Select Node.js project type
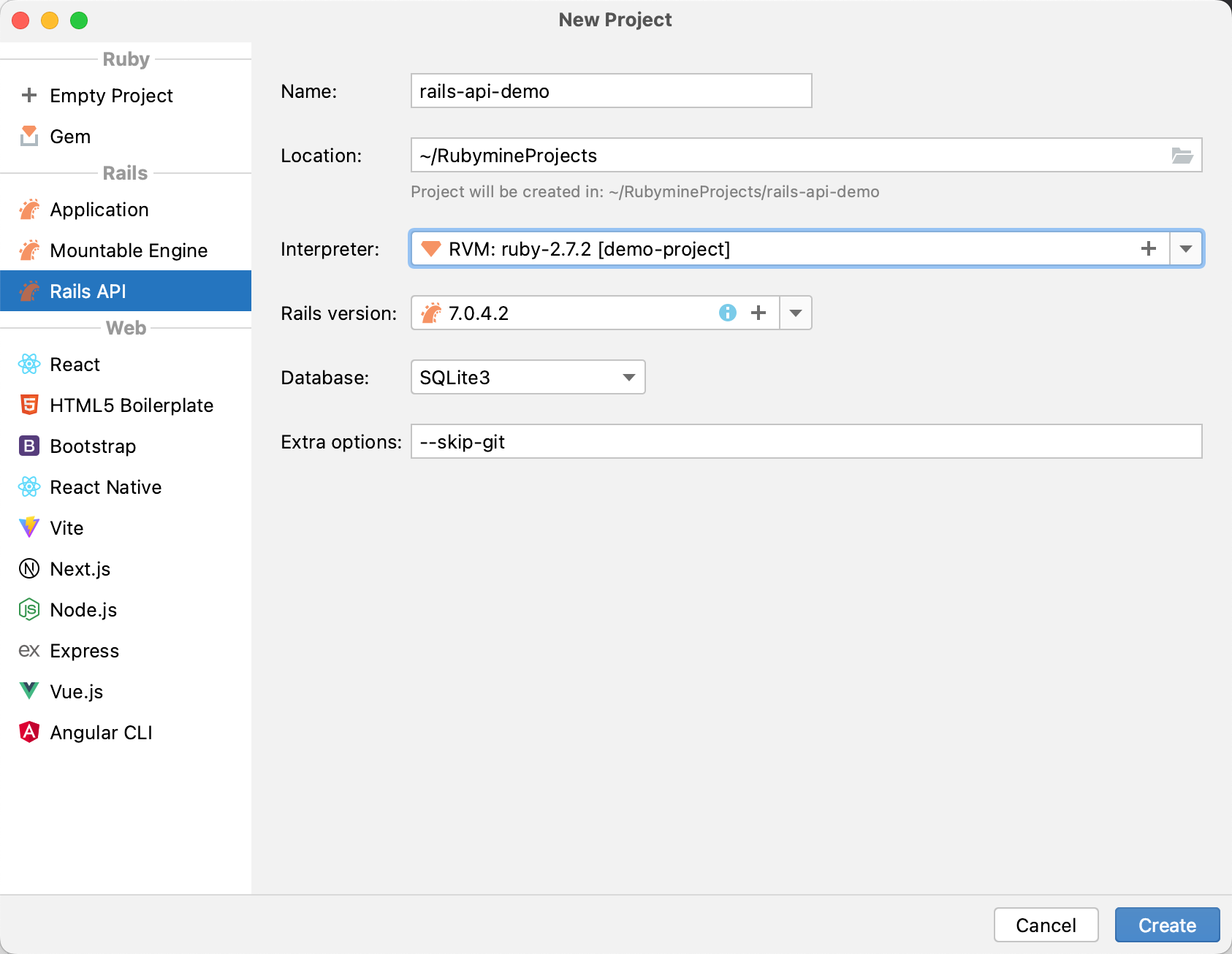 point(126,609)
